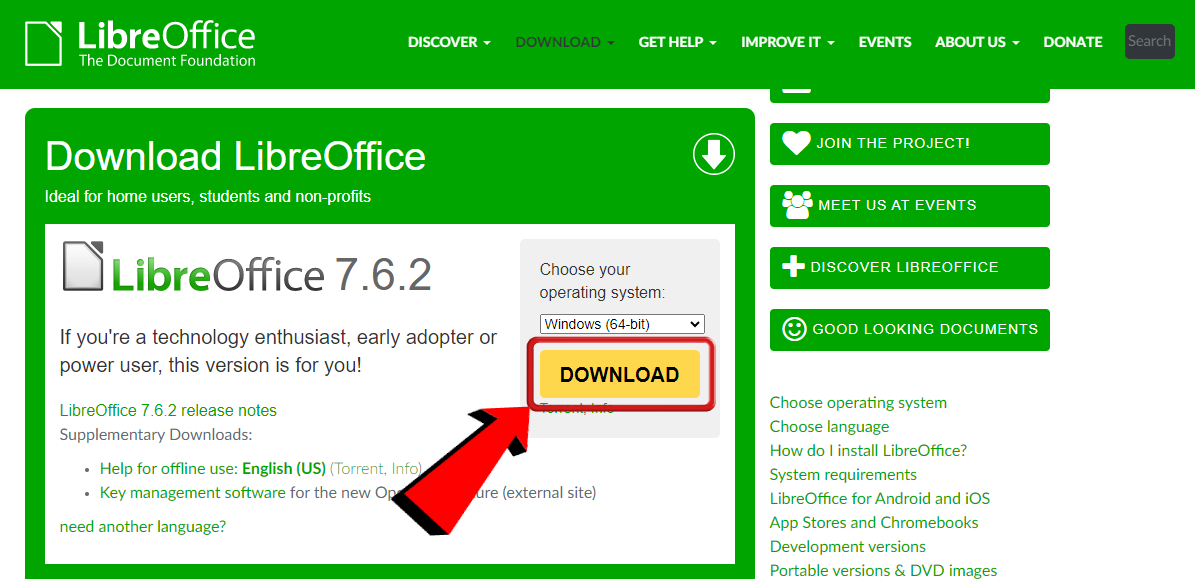Viewport: 1195px width, 579px height.
Task: Click need another language?
Action: [143, 526]
